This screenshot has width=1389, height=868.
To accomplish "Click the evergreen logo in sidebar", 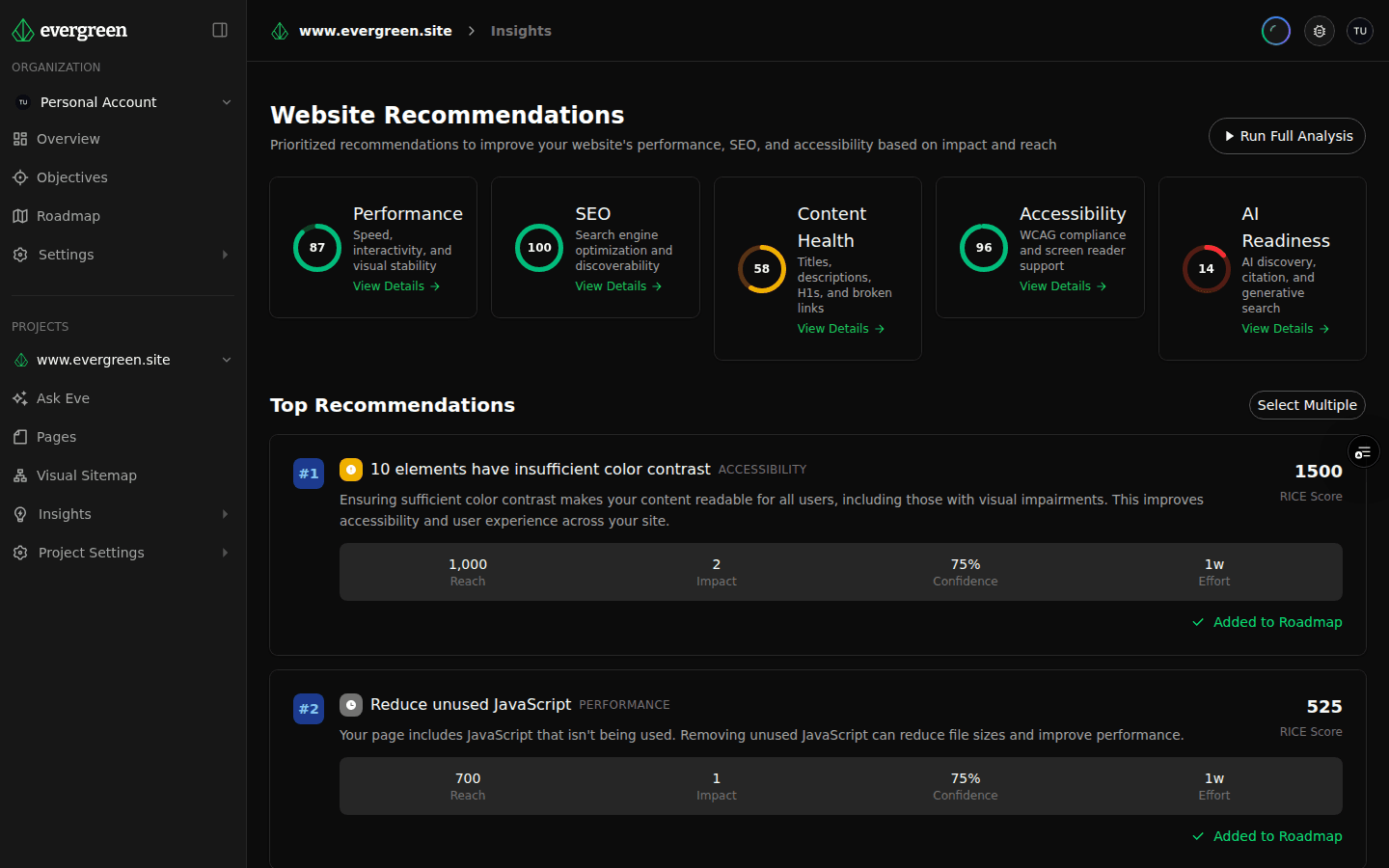I will click(x=69, y=31).
